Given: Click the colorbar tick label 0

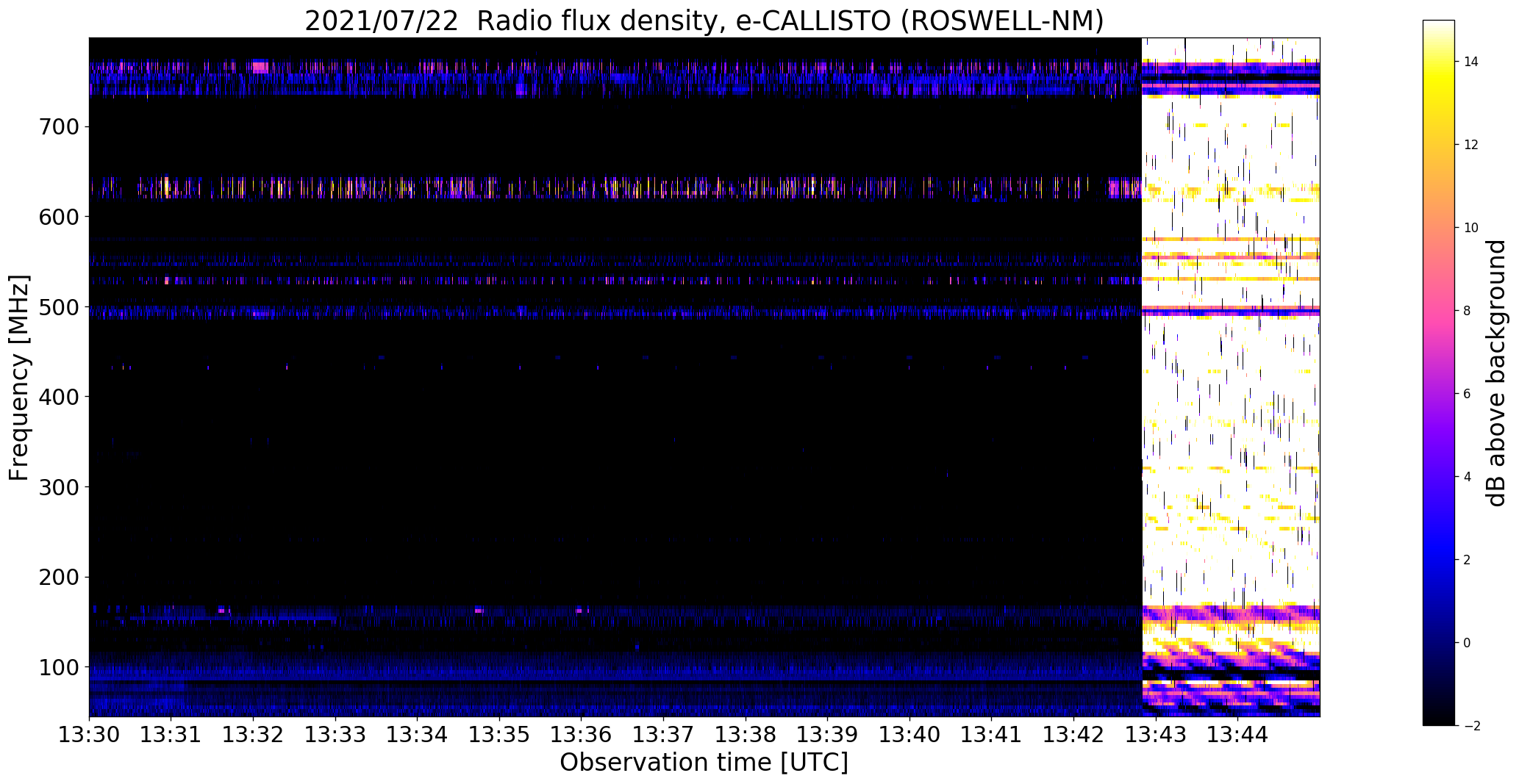Looking at the screenshot, I should tap(1468, 643).
